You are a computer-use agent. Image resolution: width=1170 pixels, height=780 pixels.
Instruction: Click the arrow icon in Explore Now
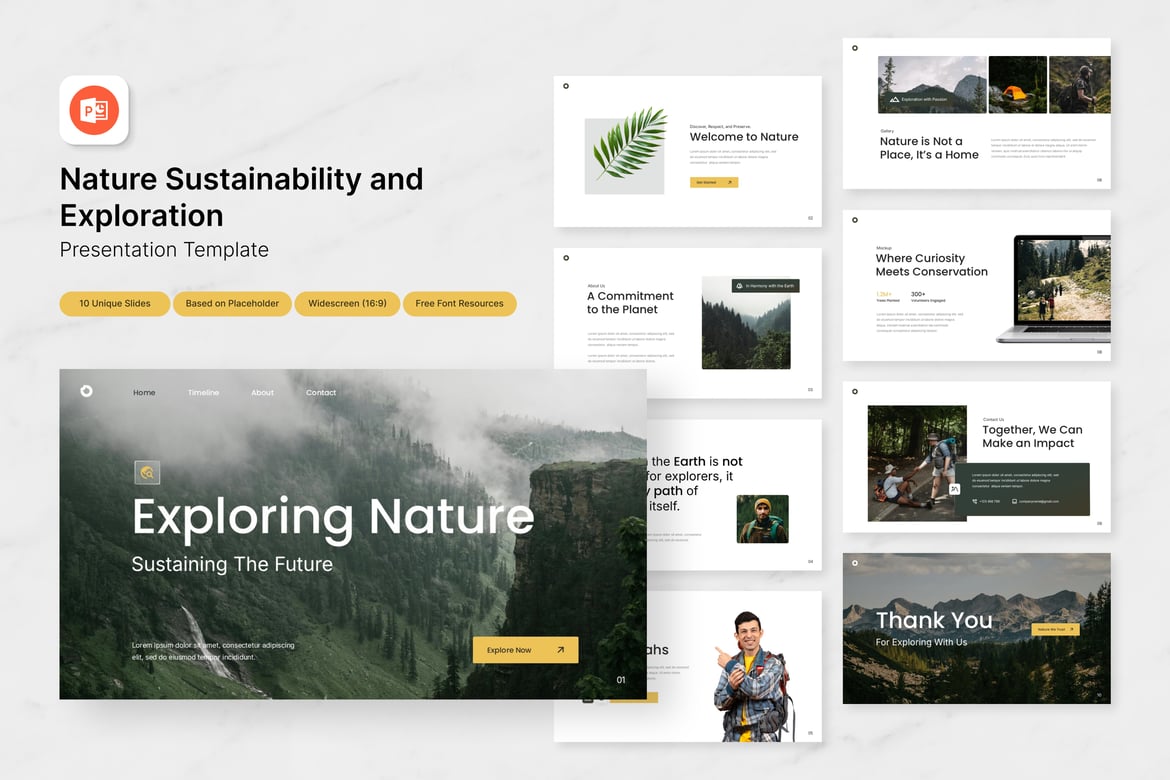(560, 650)
